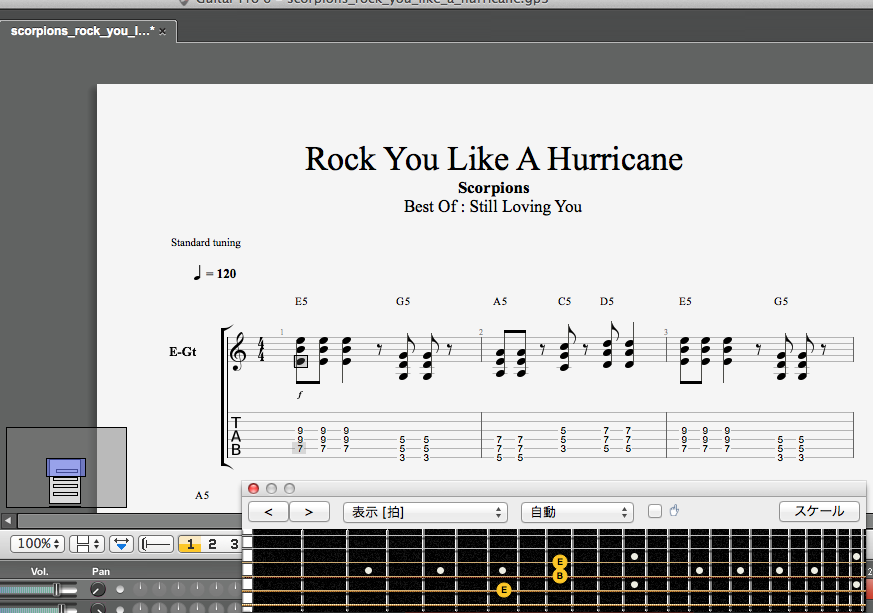Open the page layout mode dropdown

click(87, 543)
